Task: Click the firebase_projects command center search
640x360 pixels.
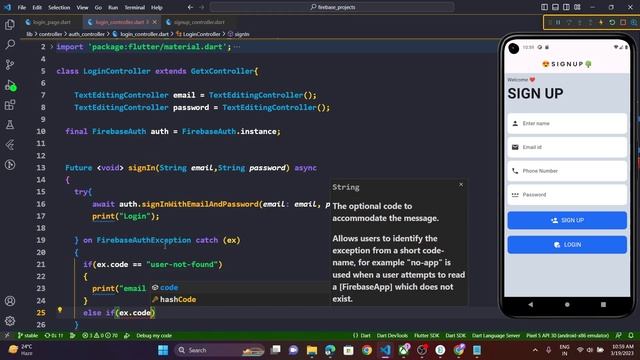Action: pyautogui.click(x=332, y=7)
